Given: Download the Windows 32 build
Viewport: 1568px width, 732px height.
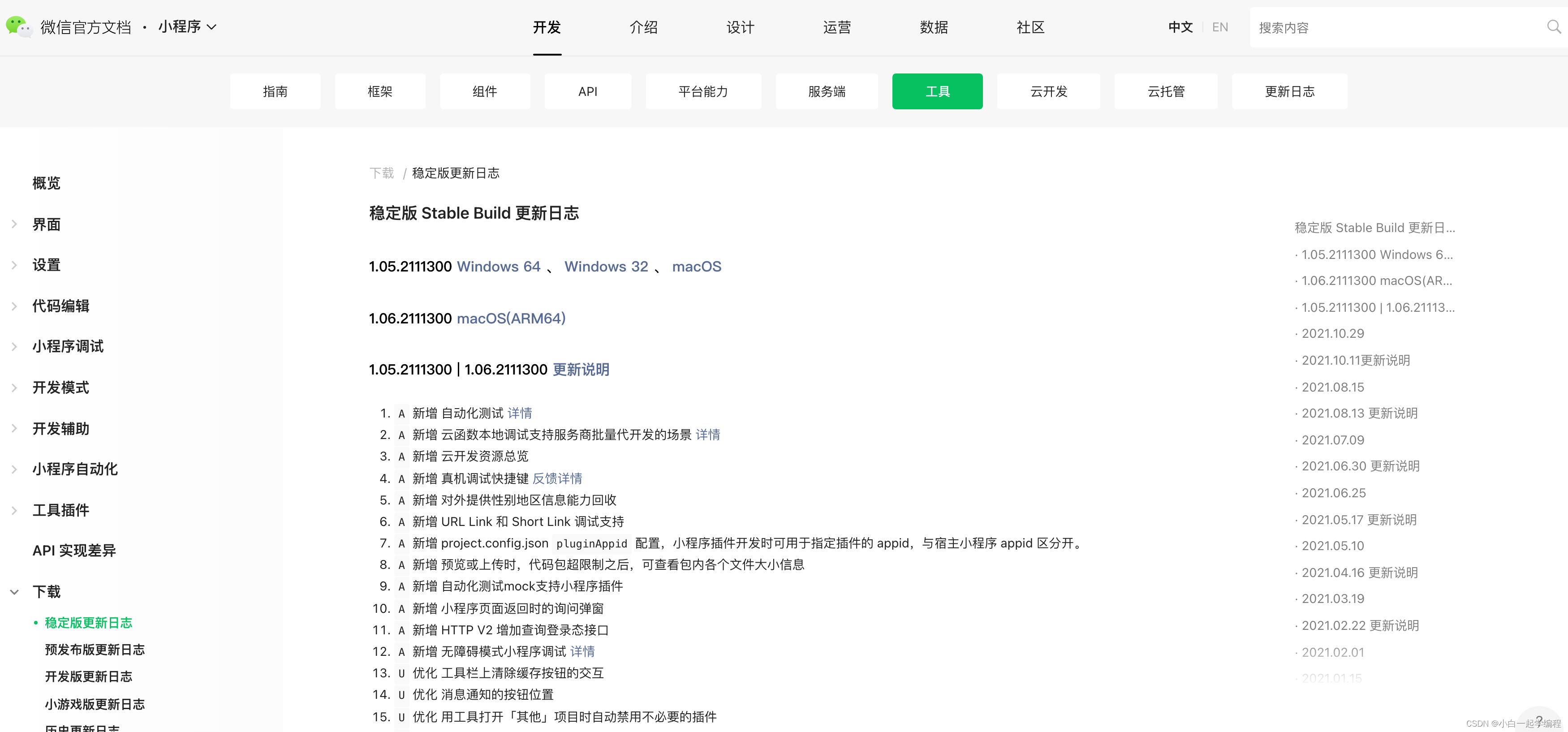Looking at the screenshot, I should (x=606, y=267).
